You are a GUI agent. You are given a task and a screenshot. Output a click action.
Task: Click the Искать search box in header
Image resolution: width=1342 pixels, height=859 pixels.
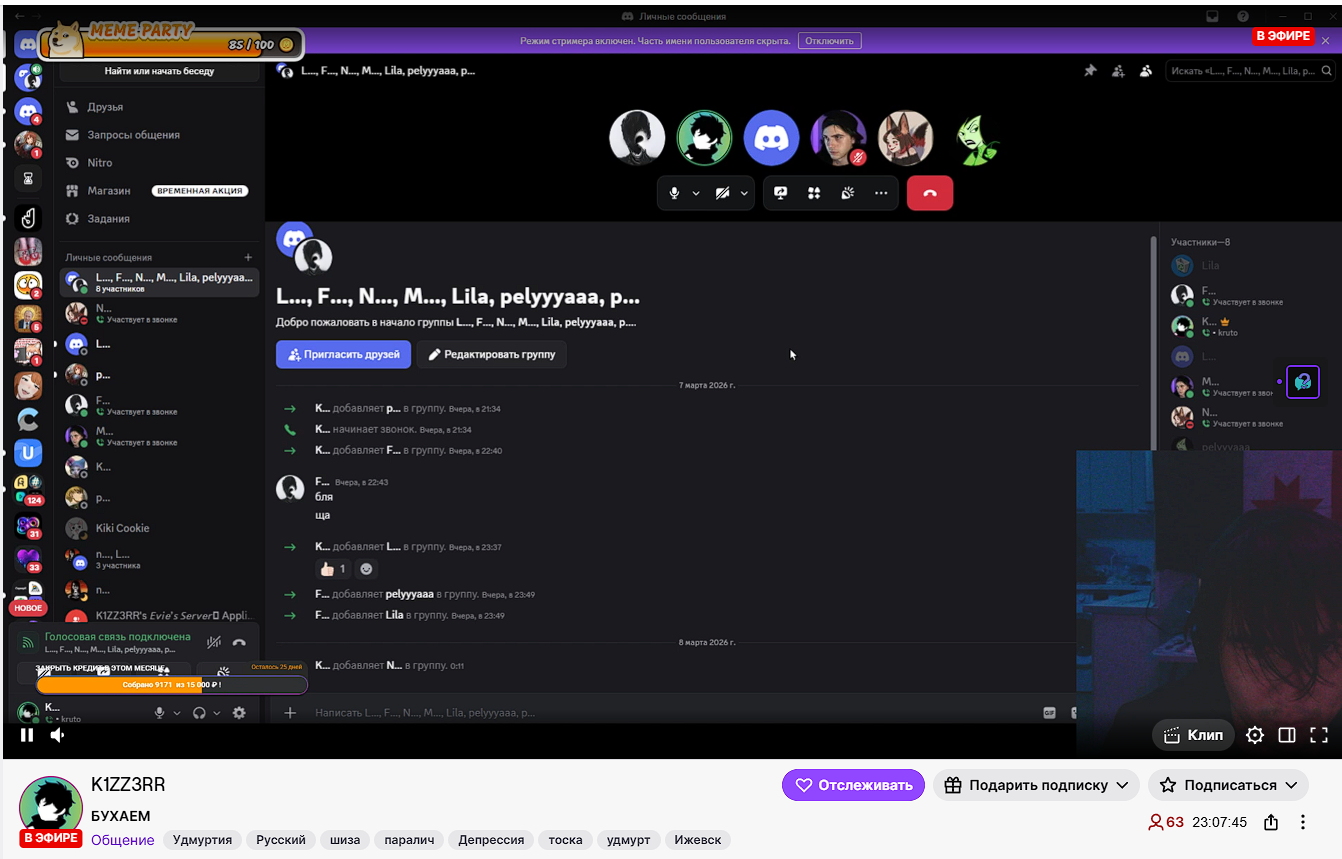click(1250, 71)
